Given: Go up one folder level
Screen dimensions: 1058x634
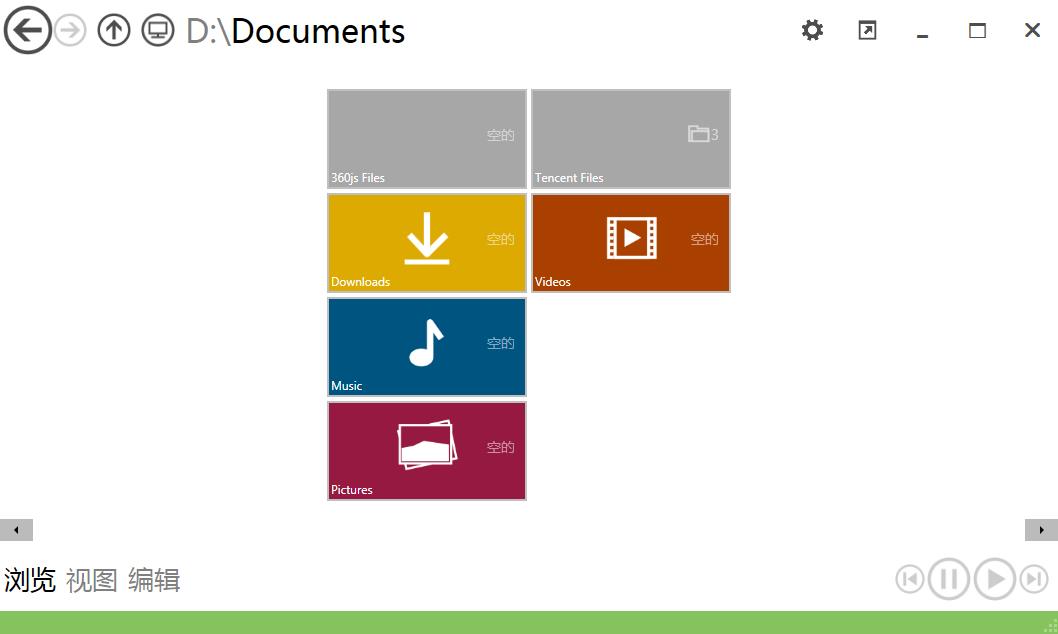Looking at the screenshot, I should click(x=114, y=31).
